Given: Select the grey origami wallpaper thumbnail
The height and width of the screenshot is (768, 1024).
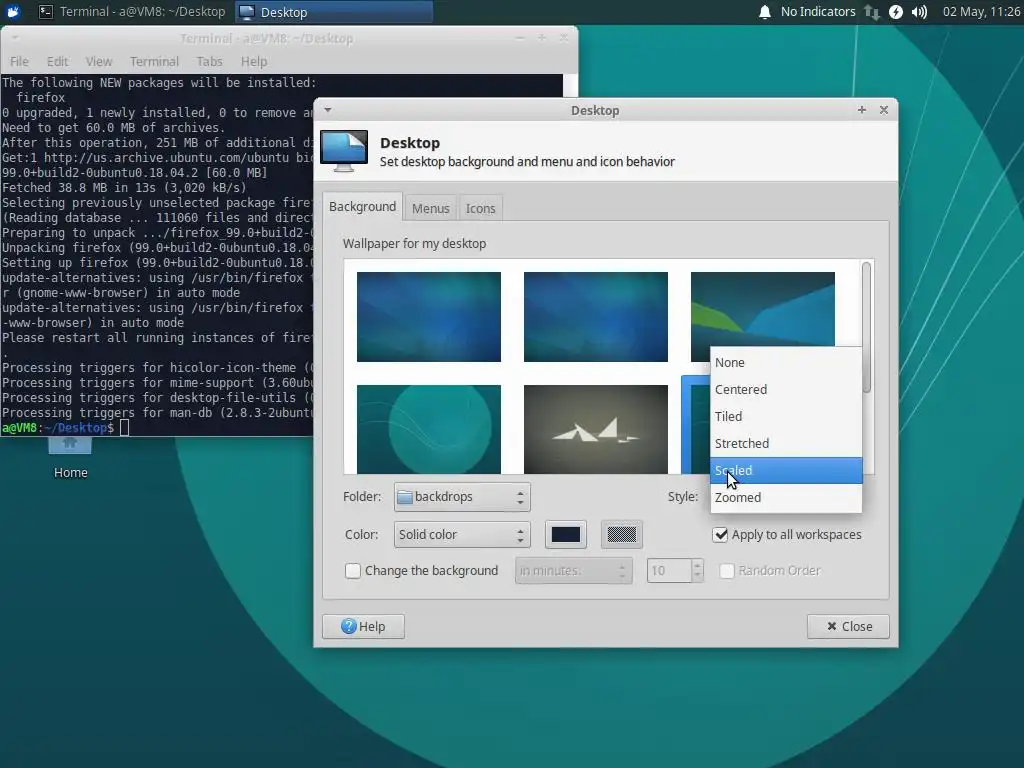Looking at the screenshot, I should (x=596, y=429).
